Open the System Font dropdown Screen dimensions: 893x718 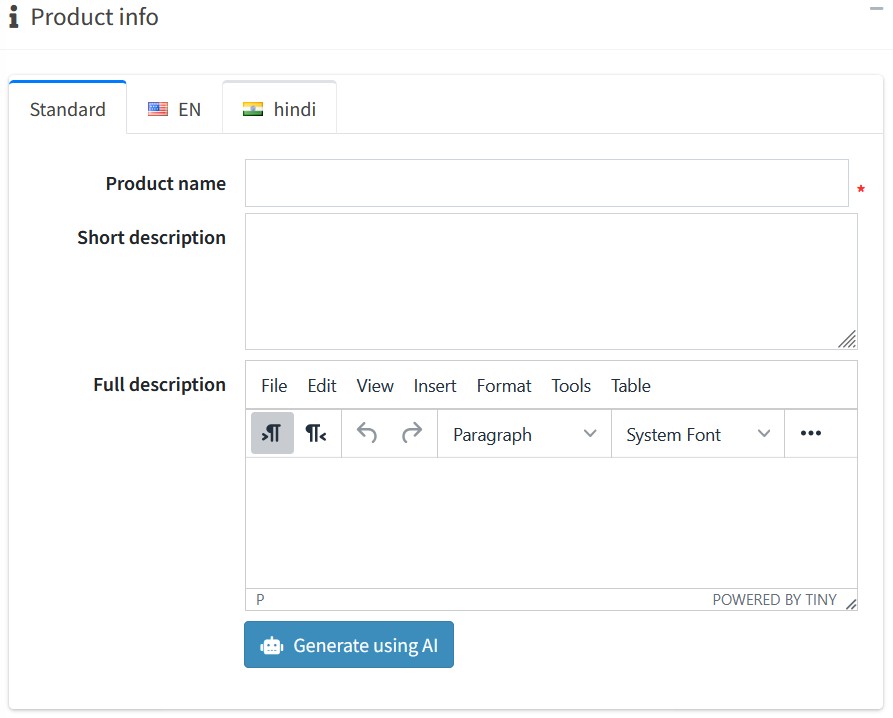tap(698, 434)
